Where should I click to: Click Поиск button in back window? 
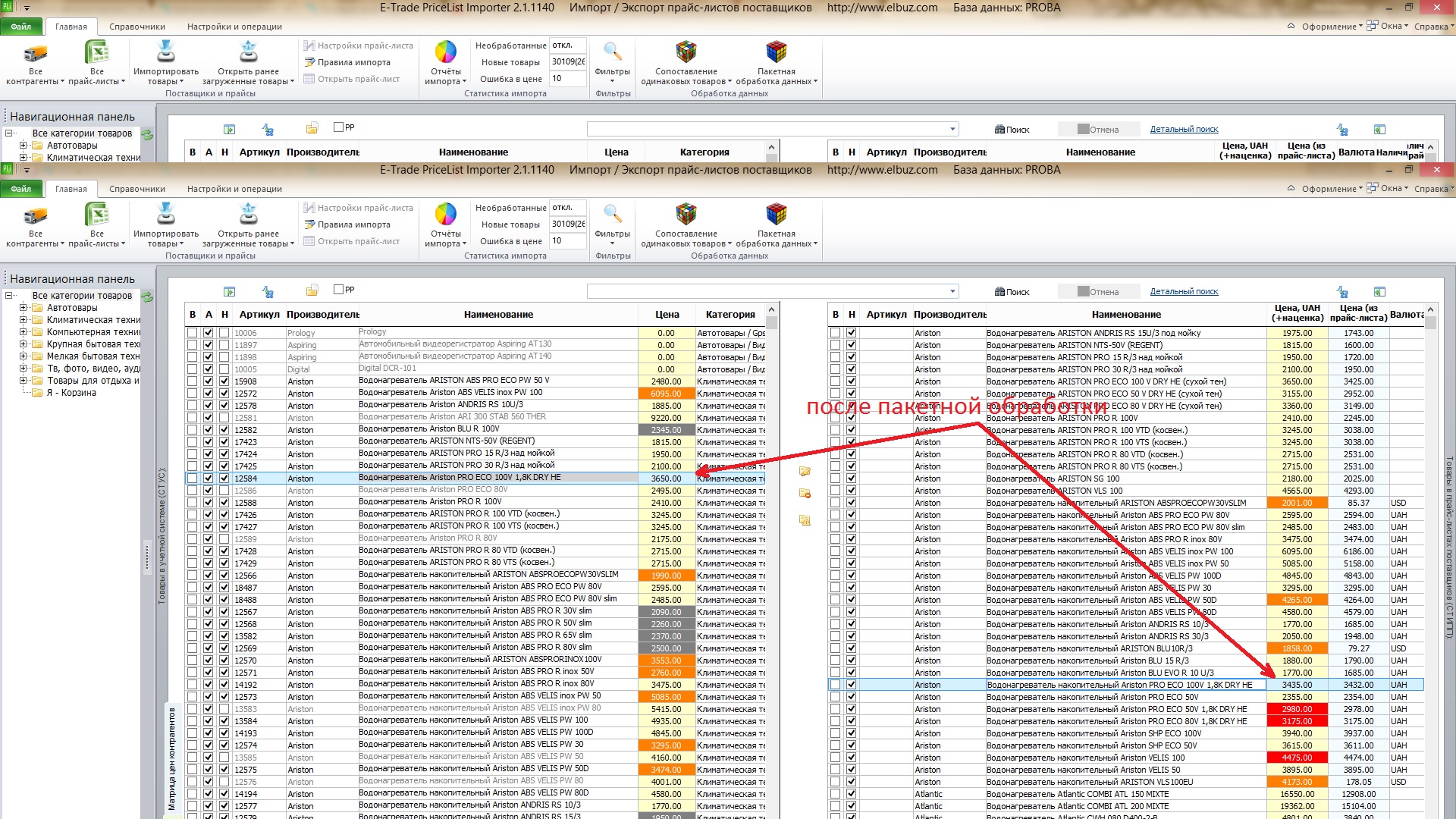point(1012,130)
